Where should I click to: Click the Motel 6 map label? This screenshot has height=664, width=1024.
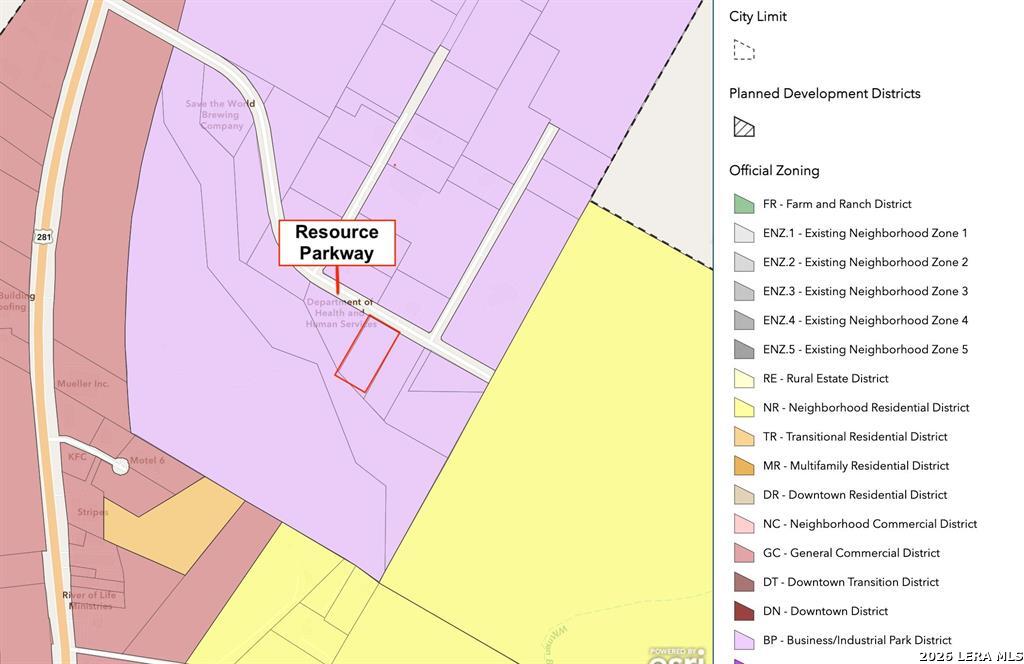(147, 460)
